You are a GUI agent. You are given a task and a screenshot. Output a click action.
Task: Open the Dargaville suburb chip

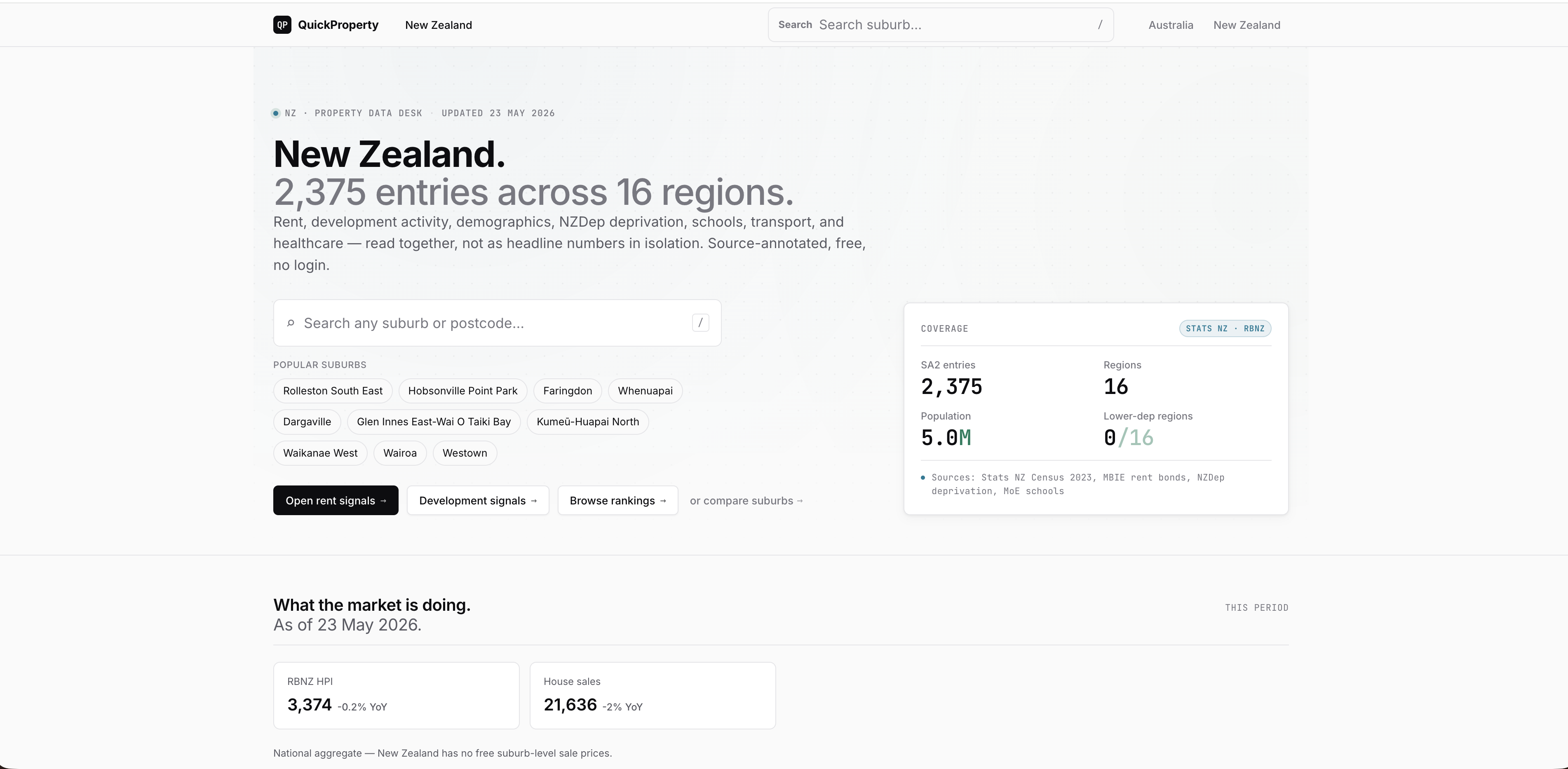(307, 422)
